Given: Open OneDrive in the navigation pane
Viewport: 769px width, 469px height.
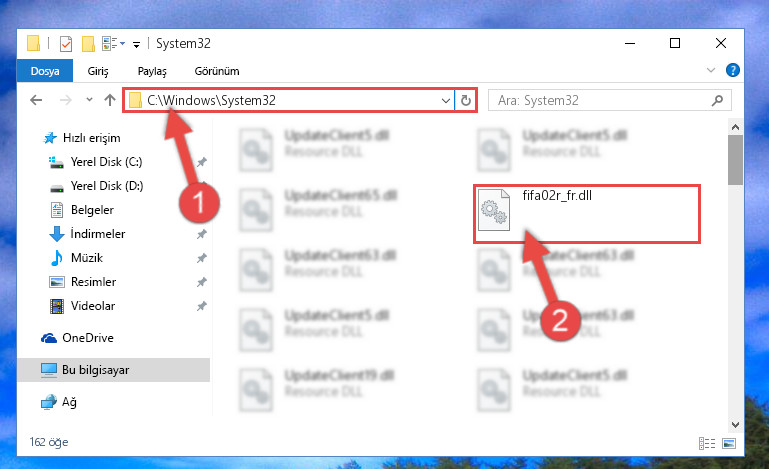Looking at the screenshot, I should coord(88,338).
